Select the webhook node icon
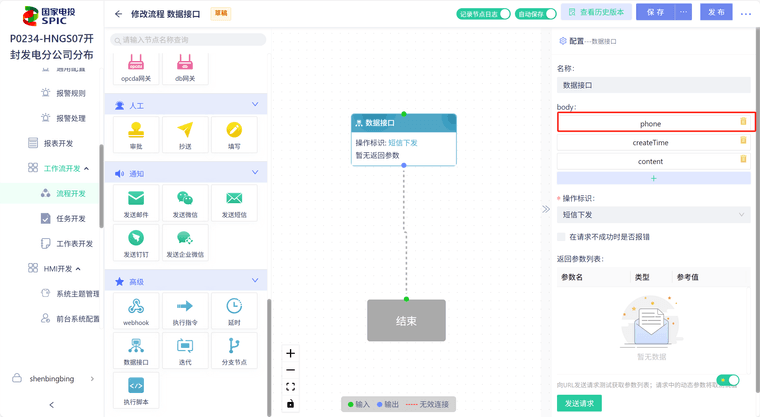This screenshot has width=760, height=417. (x=136, y=311)
